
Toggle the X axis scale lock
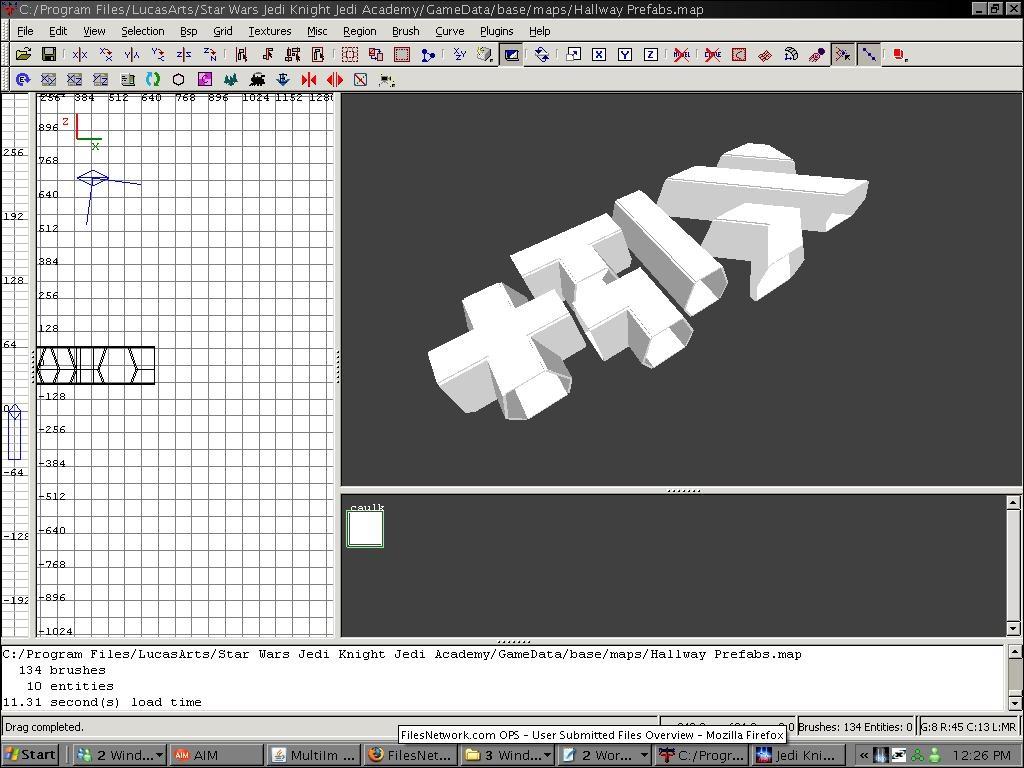598,55
